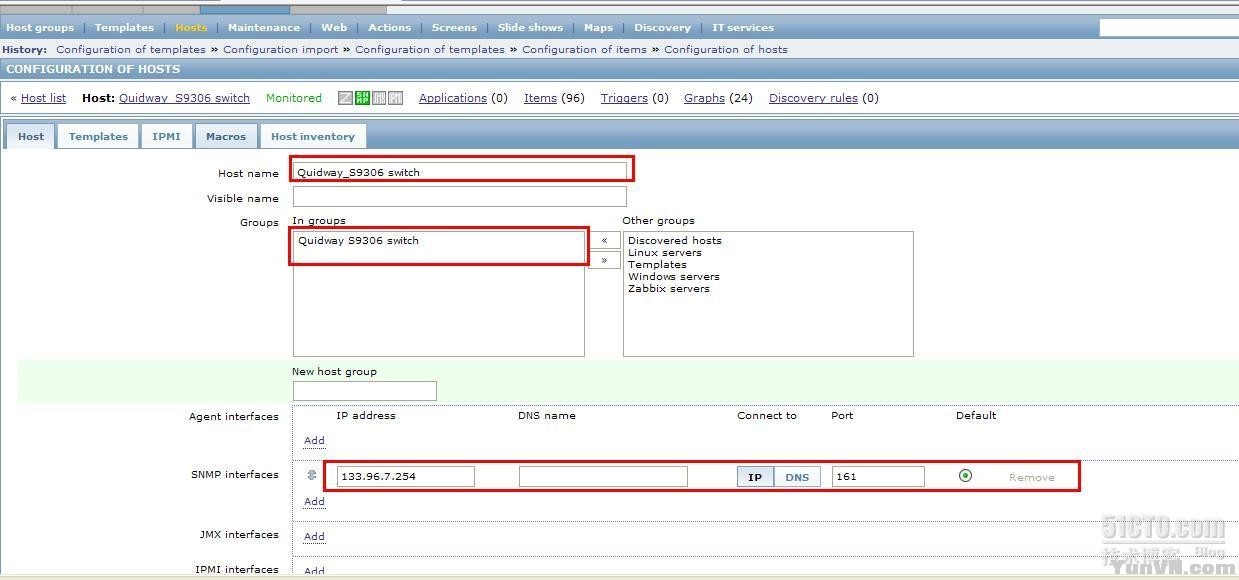1239x580 pixels.
Task: Open the Hosts menu item
Action: 191,27
